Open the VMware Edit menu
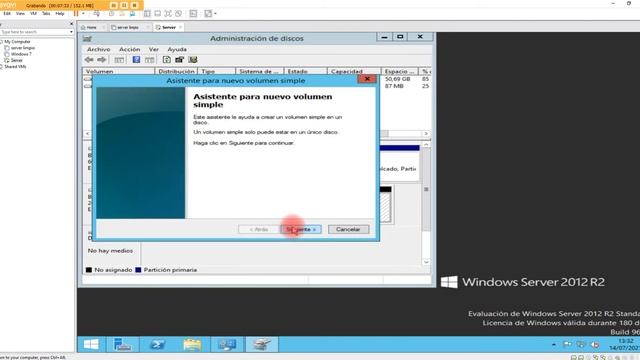 (x=7, y=13)
